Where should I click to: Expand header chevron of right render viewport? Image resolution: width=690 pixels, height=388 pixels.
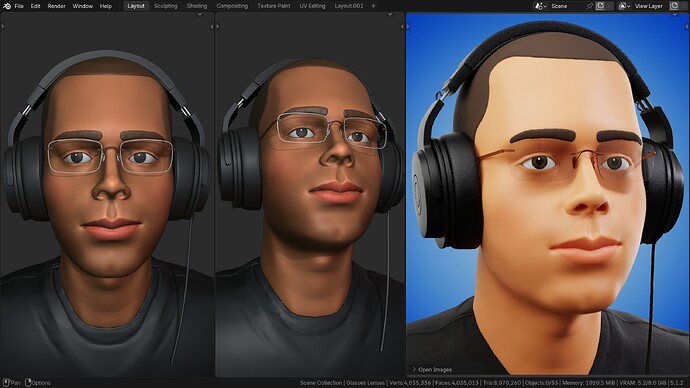click(675, 15)
